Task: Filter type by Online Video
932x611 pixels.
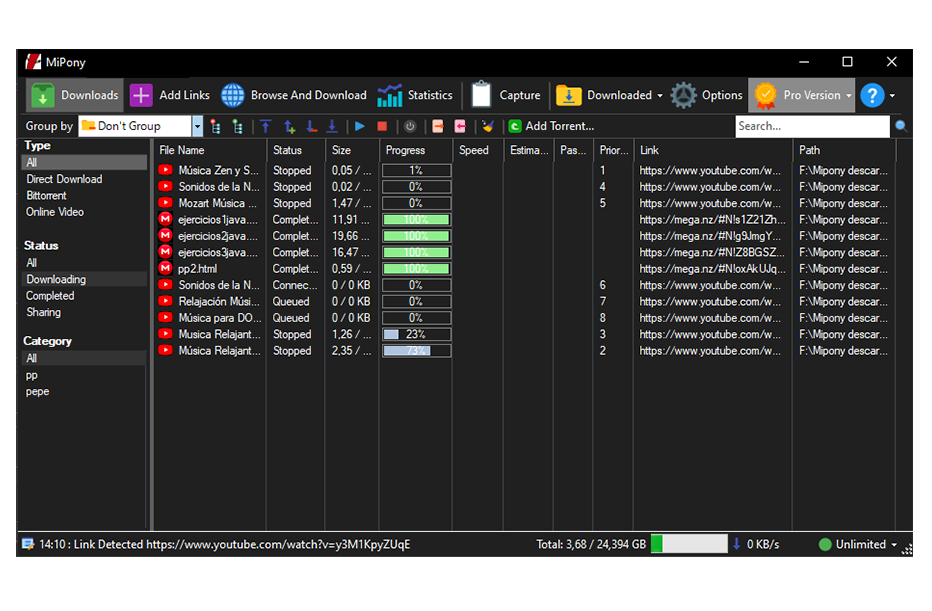Action: tap(55, 212)
